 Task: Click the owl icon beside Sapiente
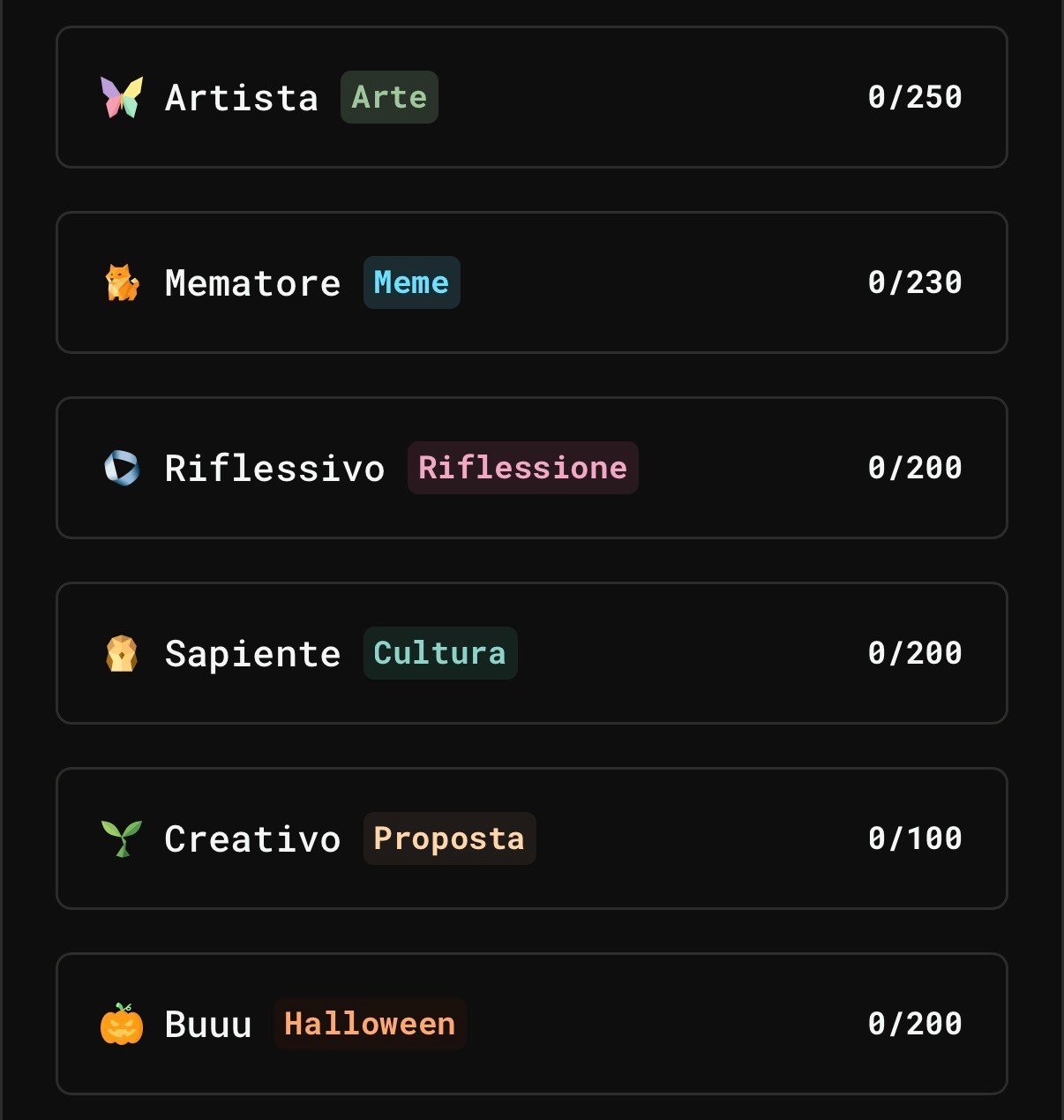coord(122,653)
